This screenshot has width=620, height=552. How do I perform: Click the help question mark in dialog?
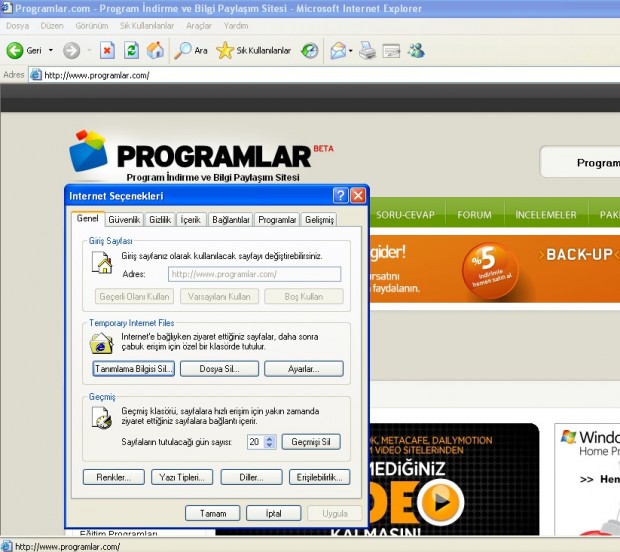(340, 195)
